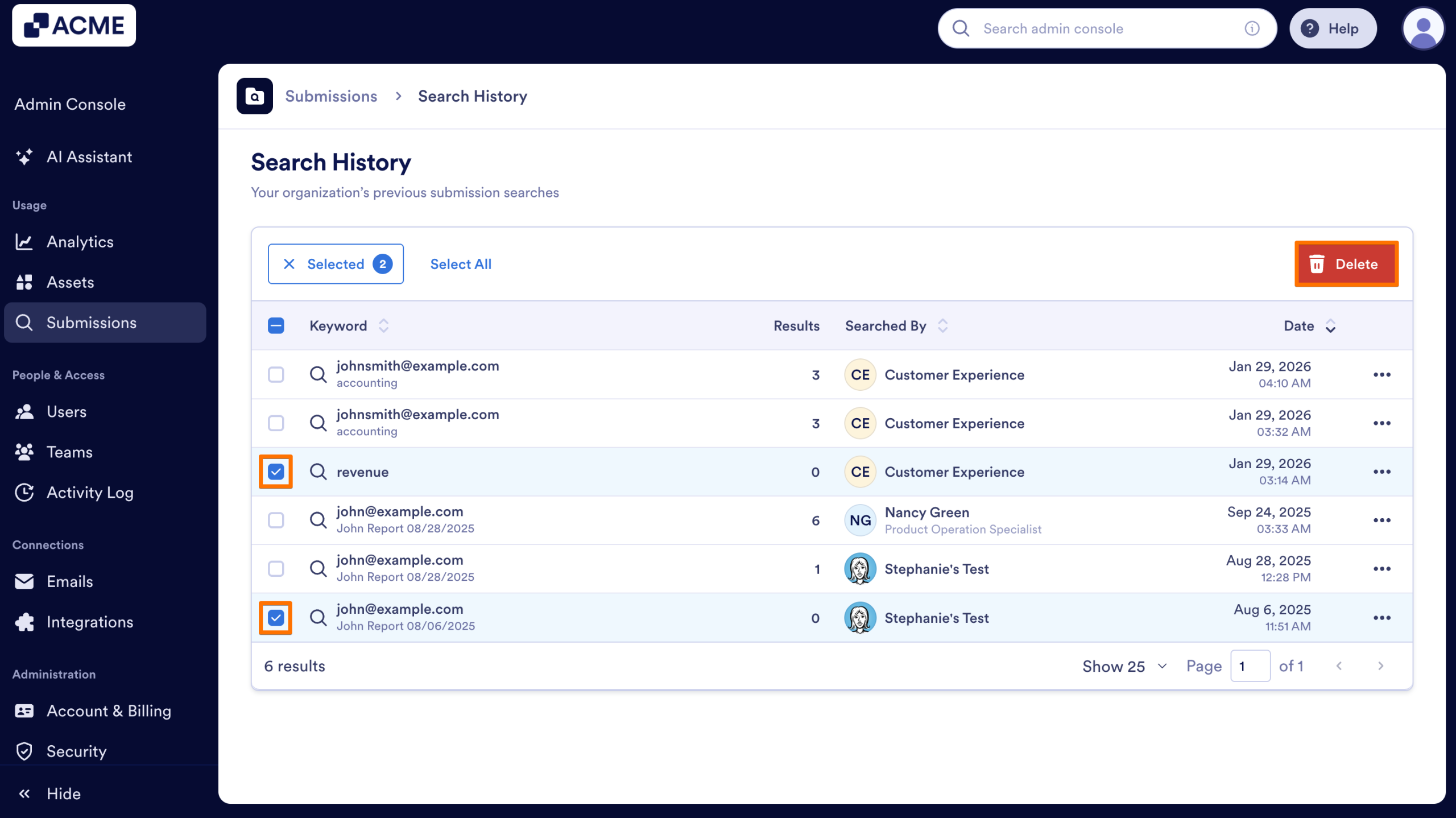
Task: Select Analytics in the sidebar
Action: [80, 241]
